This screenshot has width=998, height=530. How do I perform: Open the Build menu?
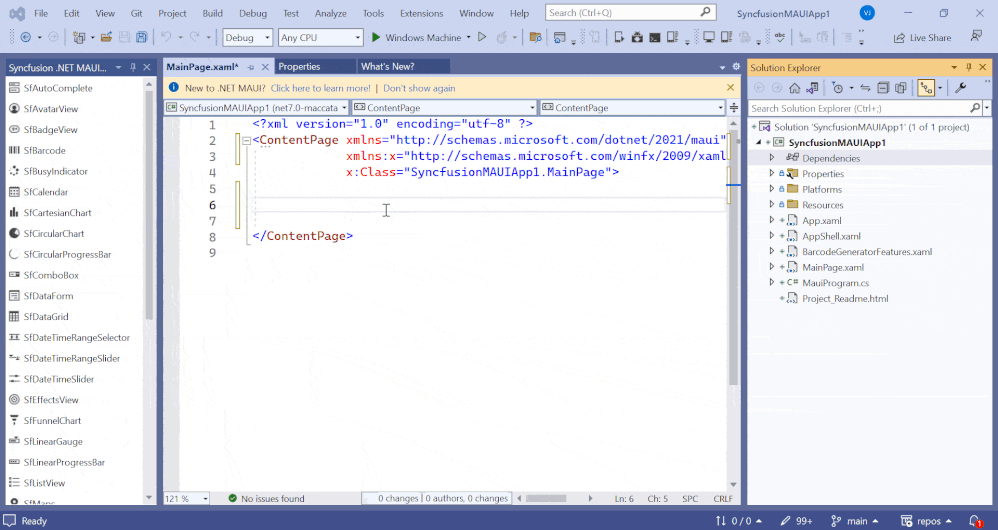point(213,13)
